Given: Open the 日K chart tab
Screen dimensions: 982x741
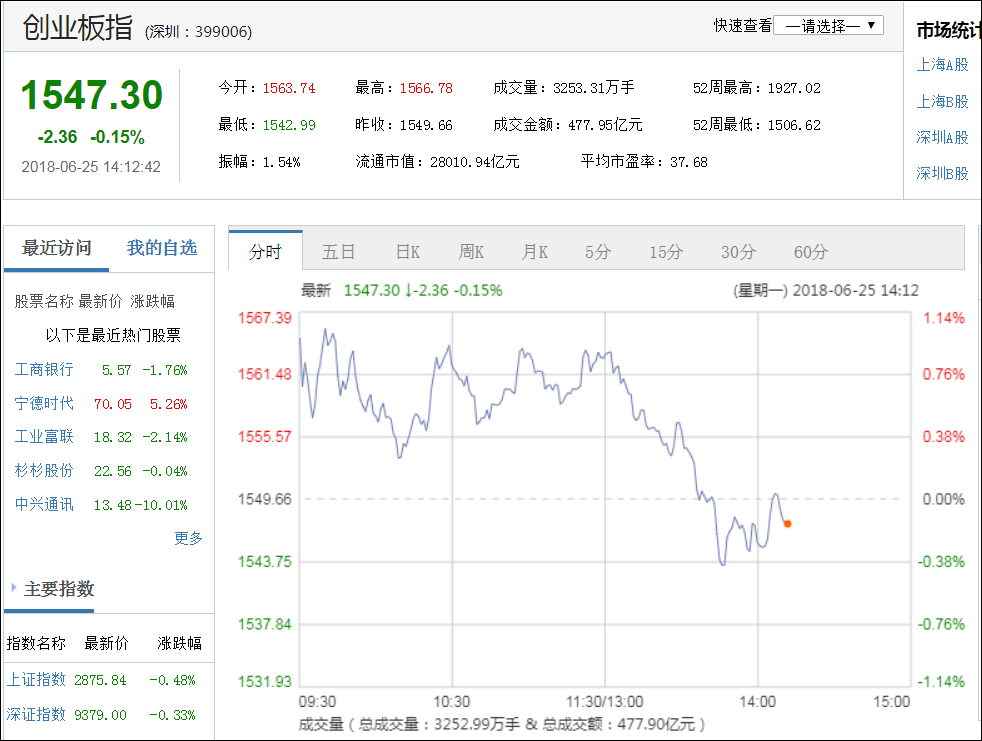Looking at the screenshot, I should (407, 252).
